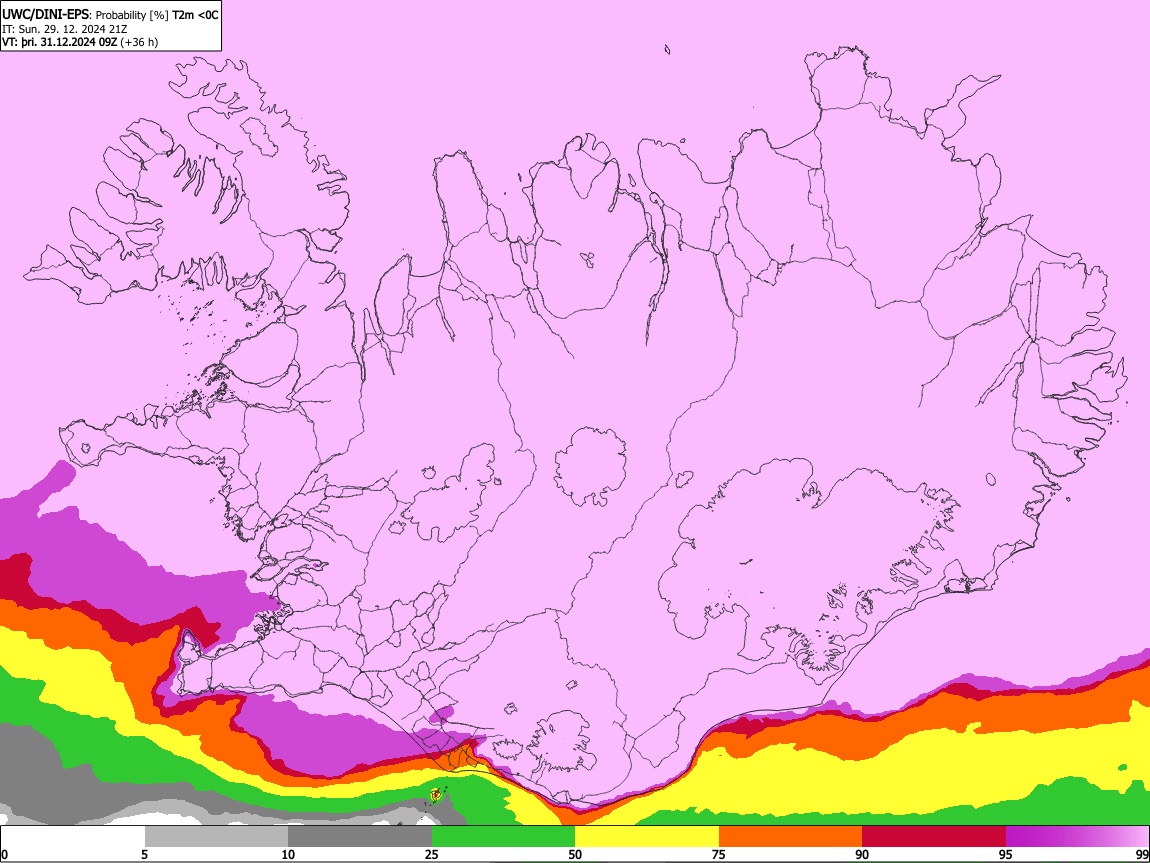Click the orange 75–90% legend swatch
1150x863 pixels.
pyautogui.click(x=791, y=837)
